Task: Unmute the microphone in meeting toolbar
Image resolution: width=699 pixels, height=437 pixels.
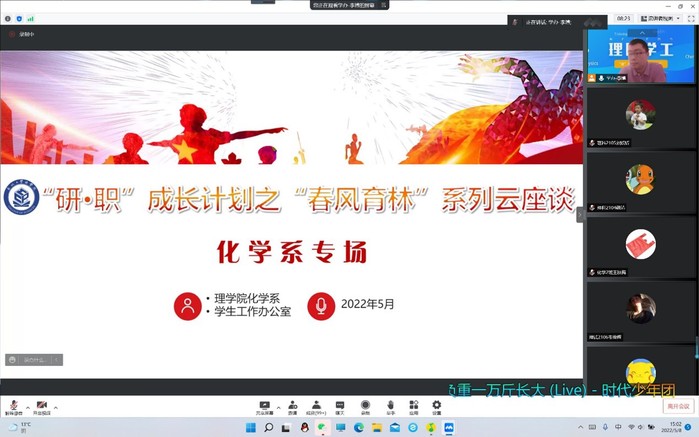Action: pyautogui.click(x=14, y=406)
